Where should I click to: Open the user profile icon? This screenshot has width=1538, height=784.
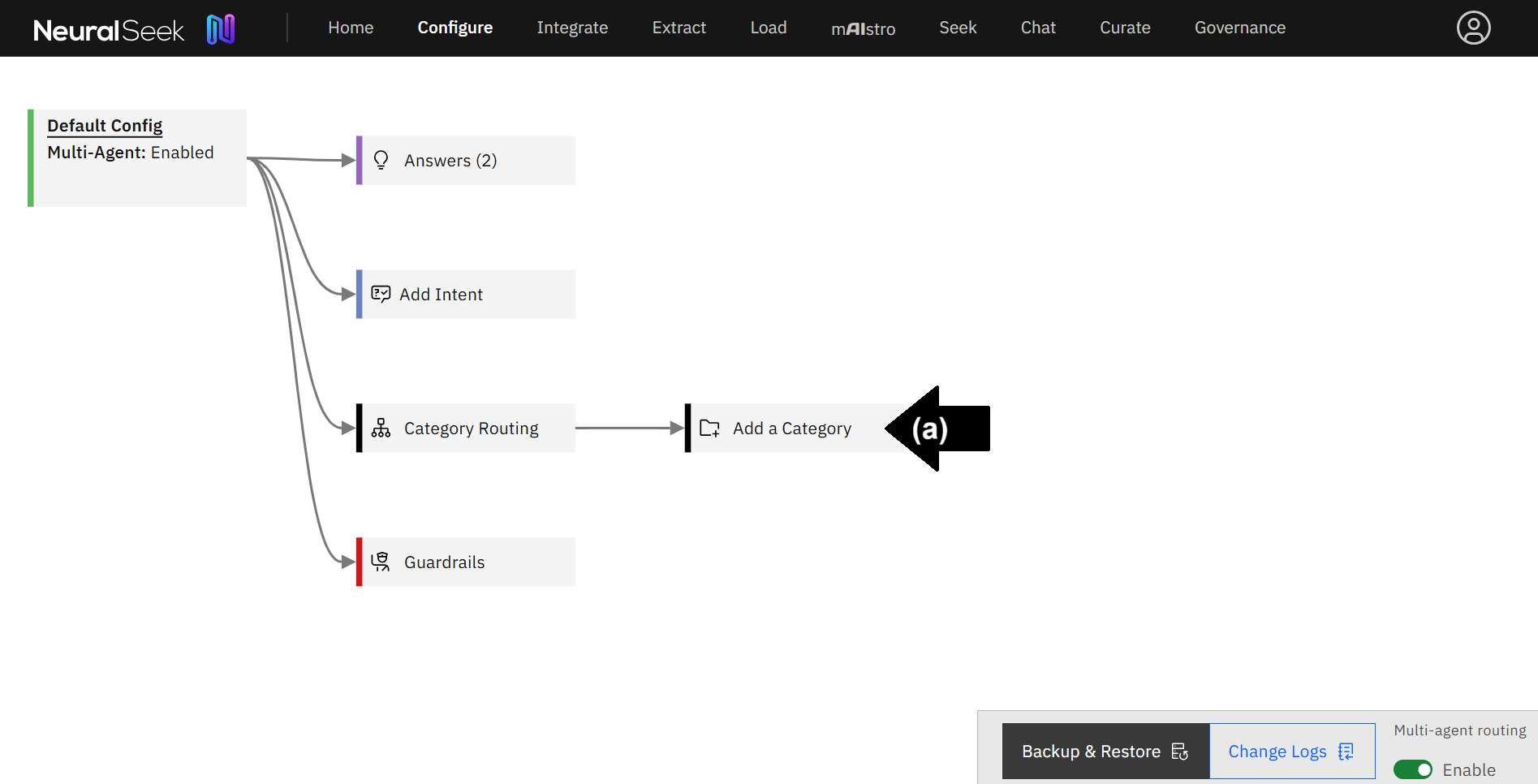1473,28
